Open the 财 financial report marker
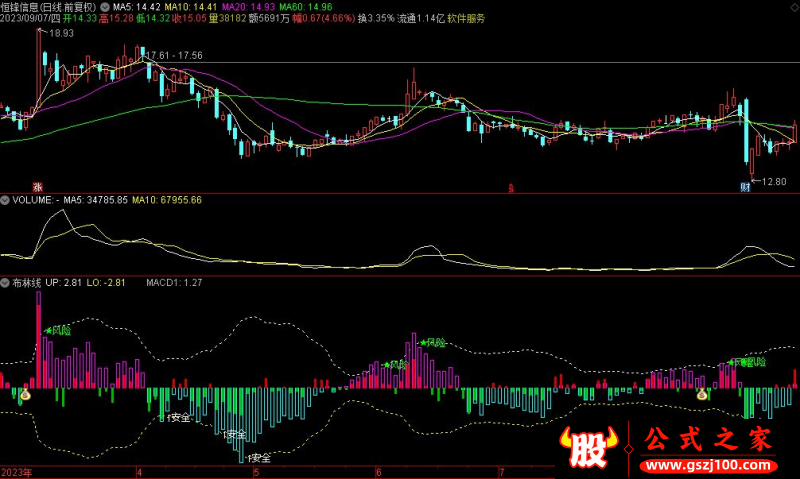Viewport: 800px width, 479px height. [x=745, y=187]
